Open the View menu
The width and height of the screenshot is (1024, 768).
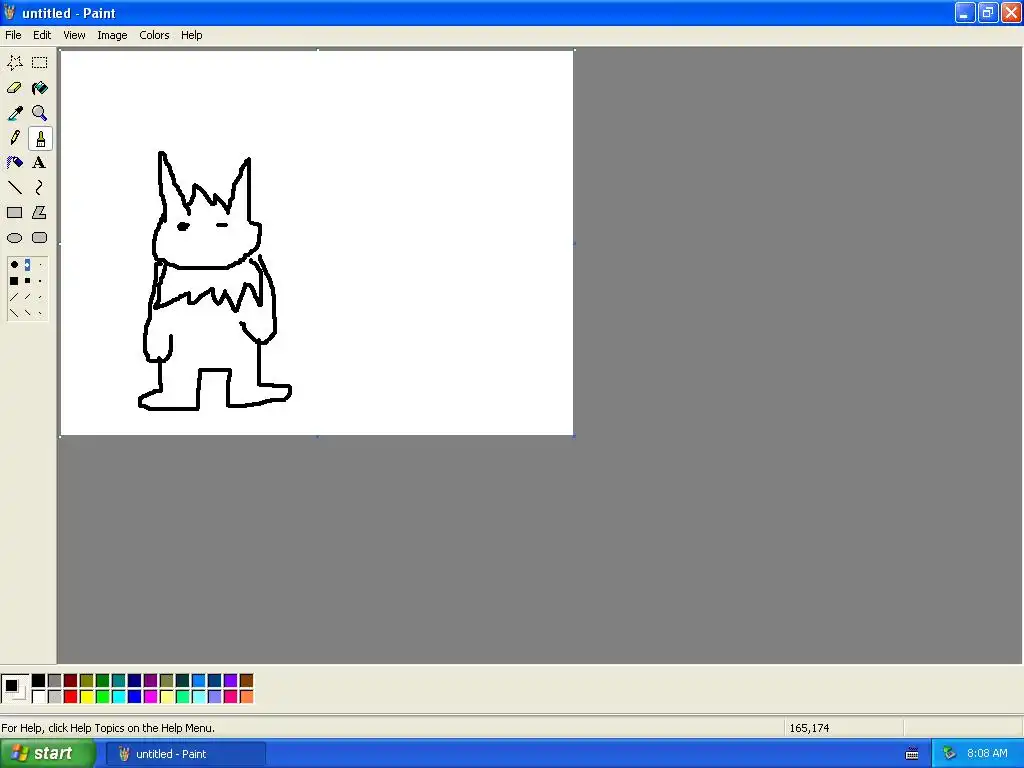click(74, 35)
